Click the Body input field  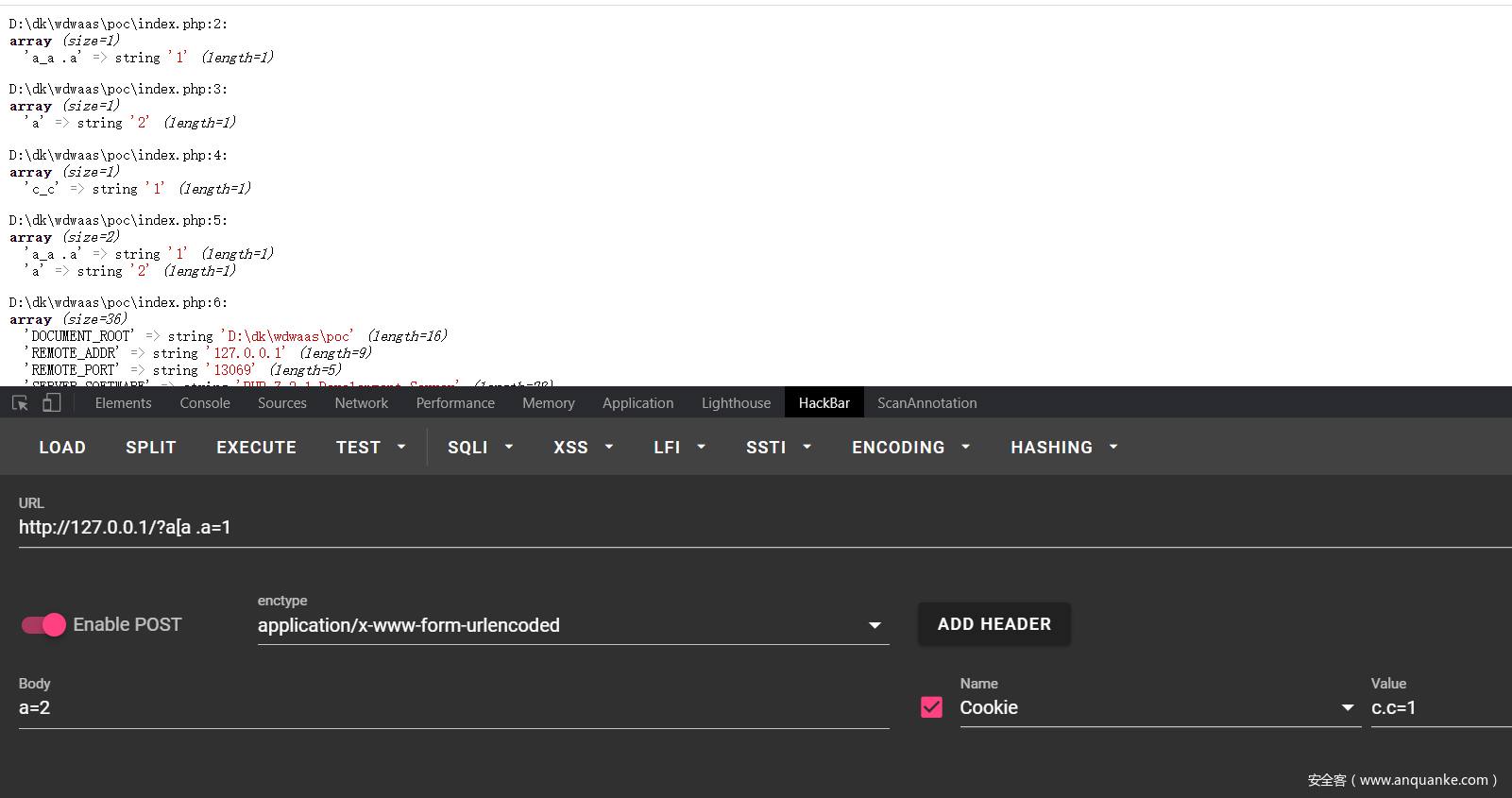click(453, 708)
